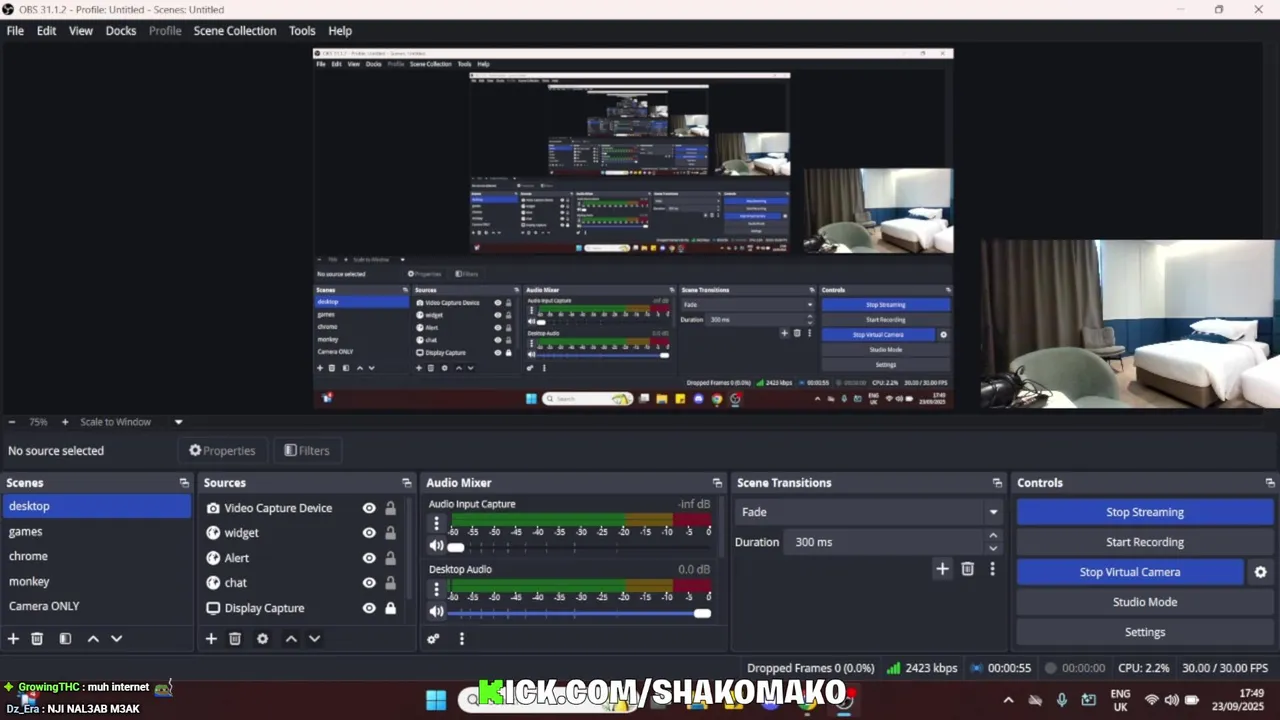Image resolution: width=1280 pixels, height=720 pixels.
Task: Open the Edit menu
Action: tap(46, 31)
